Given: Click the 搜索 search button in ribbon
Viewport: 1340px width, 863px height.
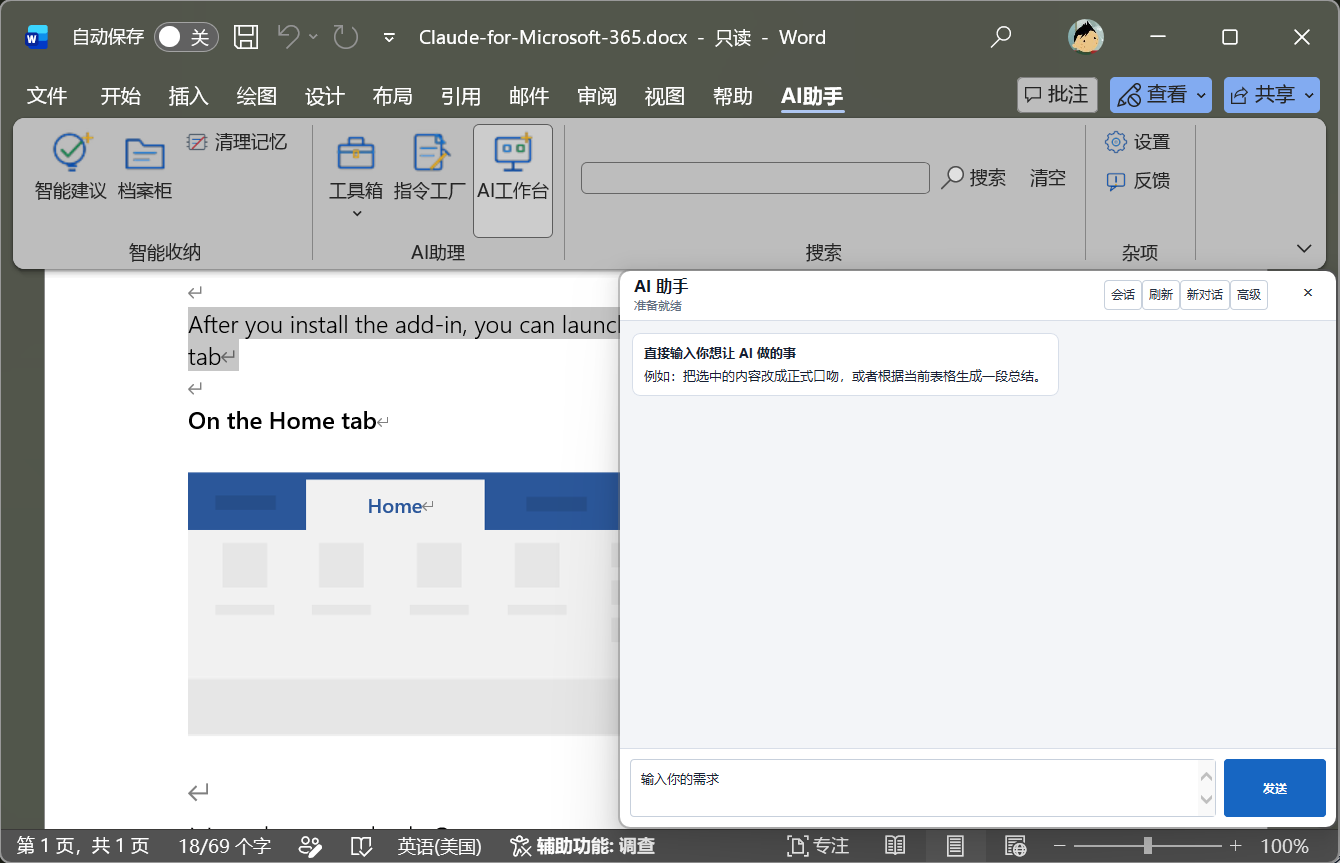Looking at the screenshot, I should pyautogui.click(x=974, y=178).
